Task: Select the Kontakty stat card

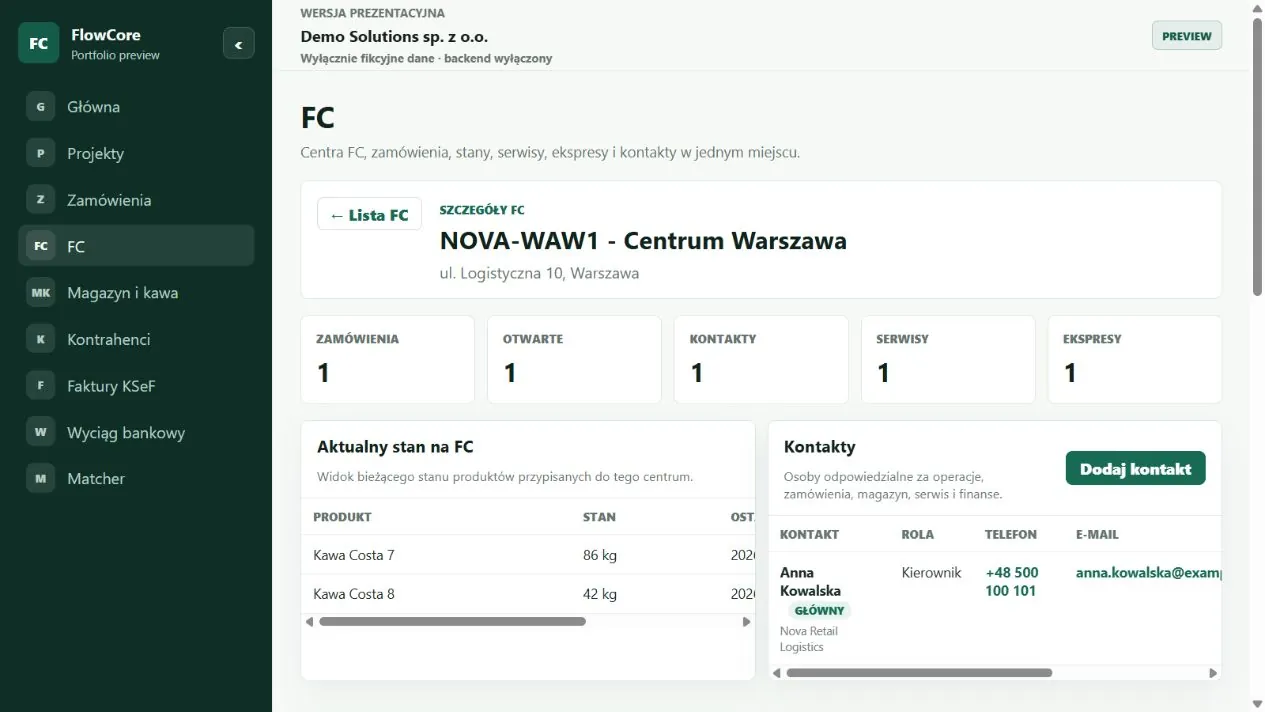Action: [x=761, y=360]
